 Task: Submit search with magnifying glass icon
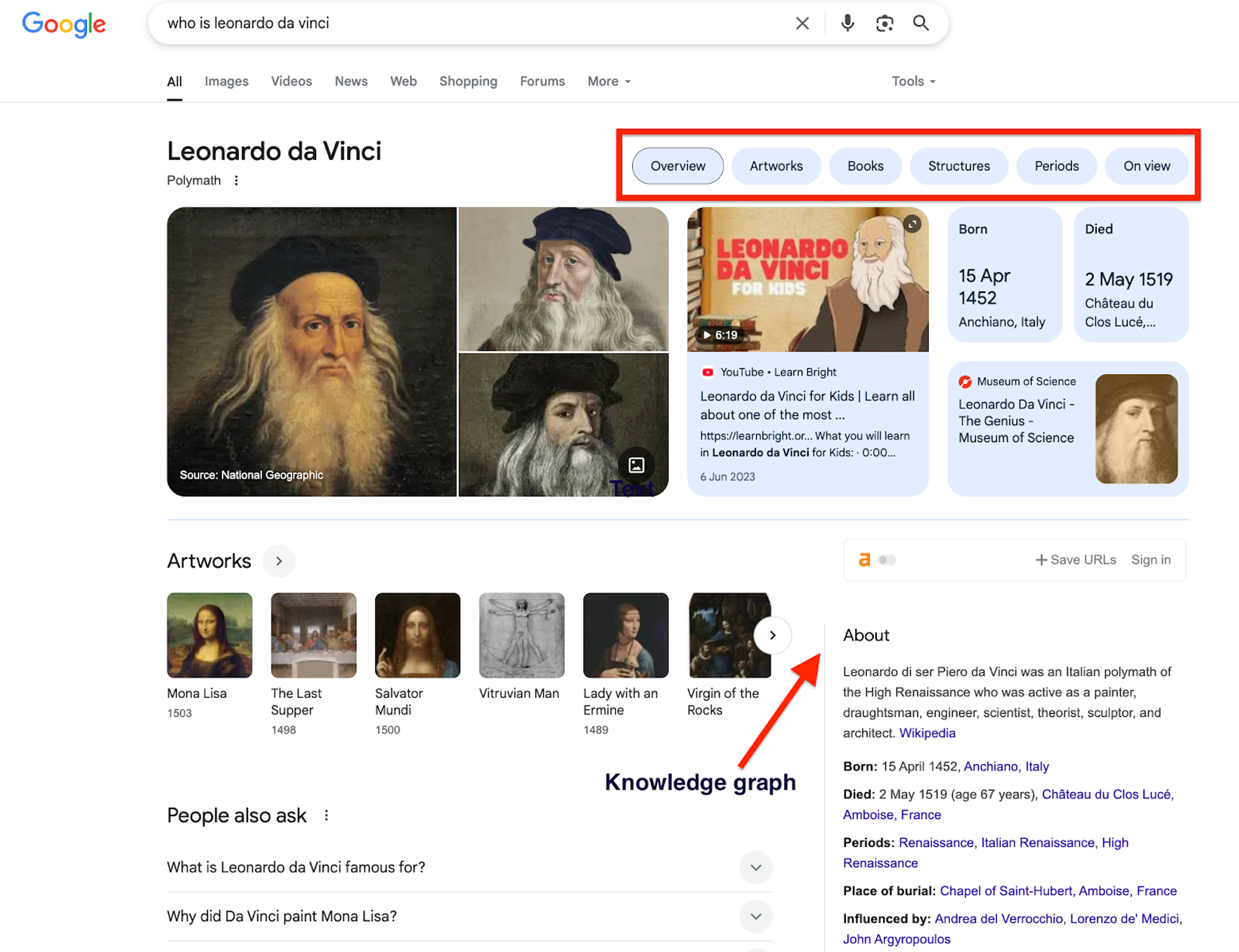click(x=921, y=23)
